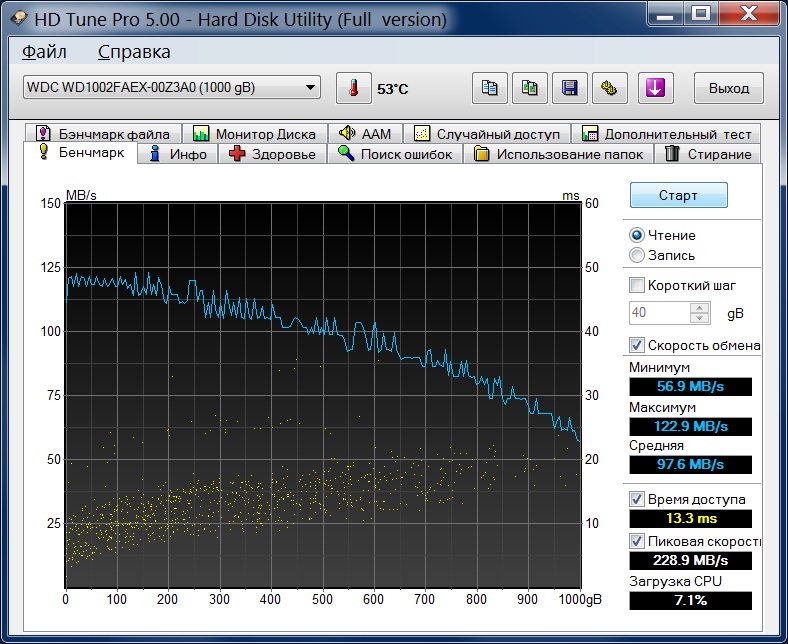Toggle the Время доступа checkbox

(637, 499)
